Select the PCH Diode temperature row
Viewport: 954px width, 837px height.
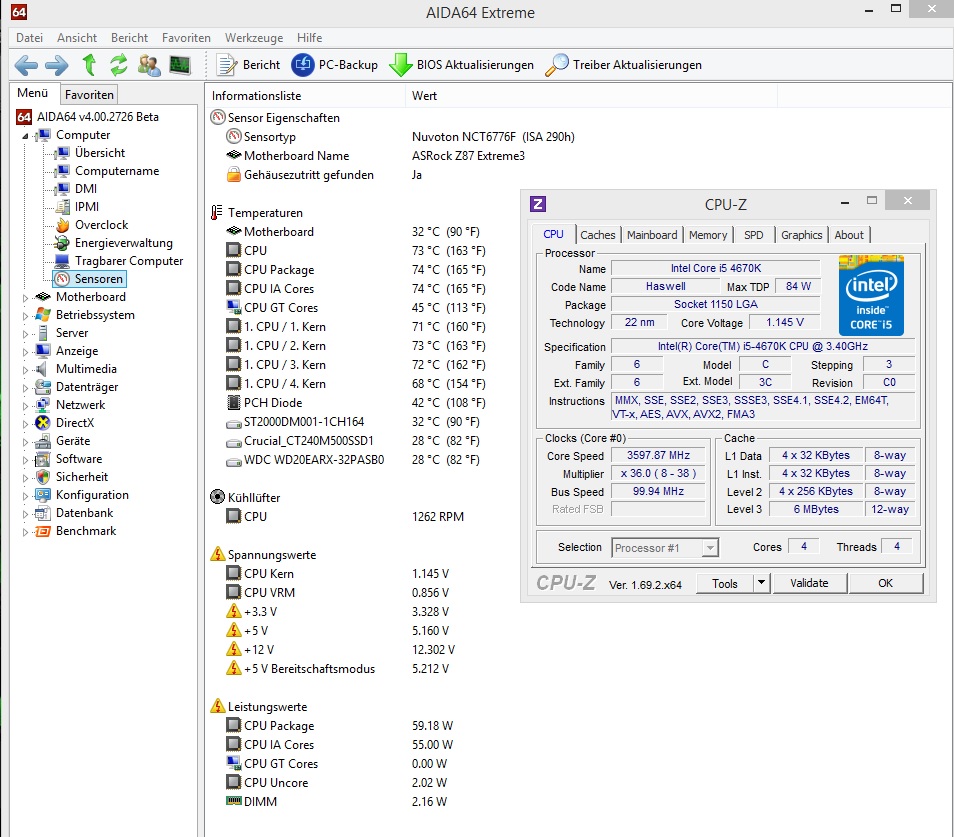(x=355, y=403)
